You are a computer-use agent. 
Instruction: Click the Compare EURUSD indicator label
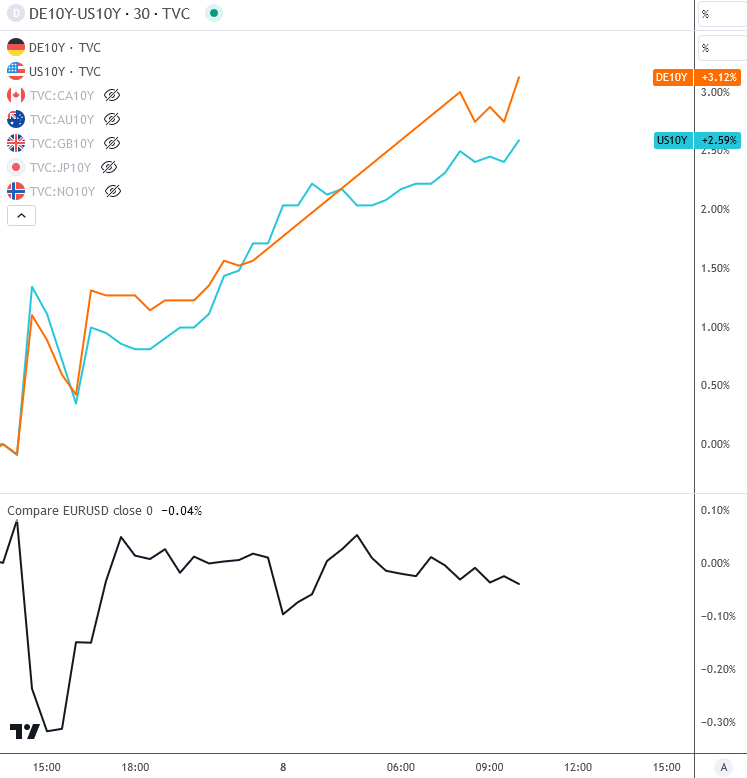tap(80, 511)
